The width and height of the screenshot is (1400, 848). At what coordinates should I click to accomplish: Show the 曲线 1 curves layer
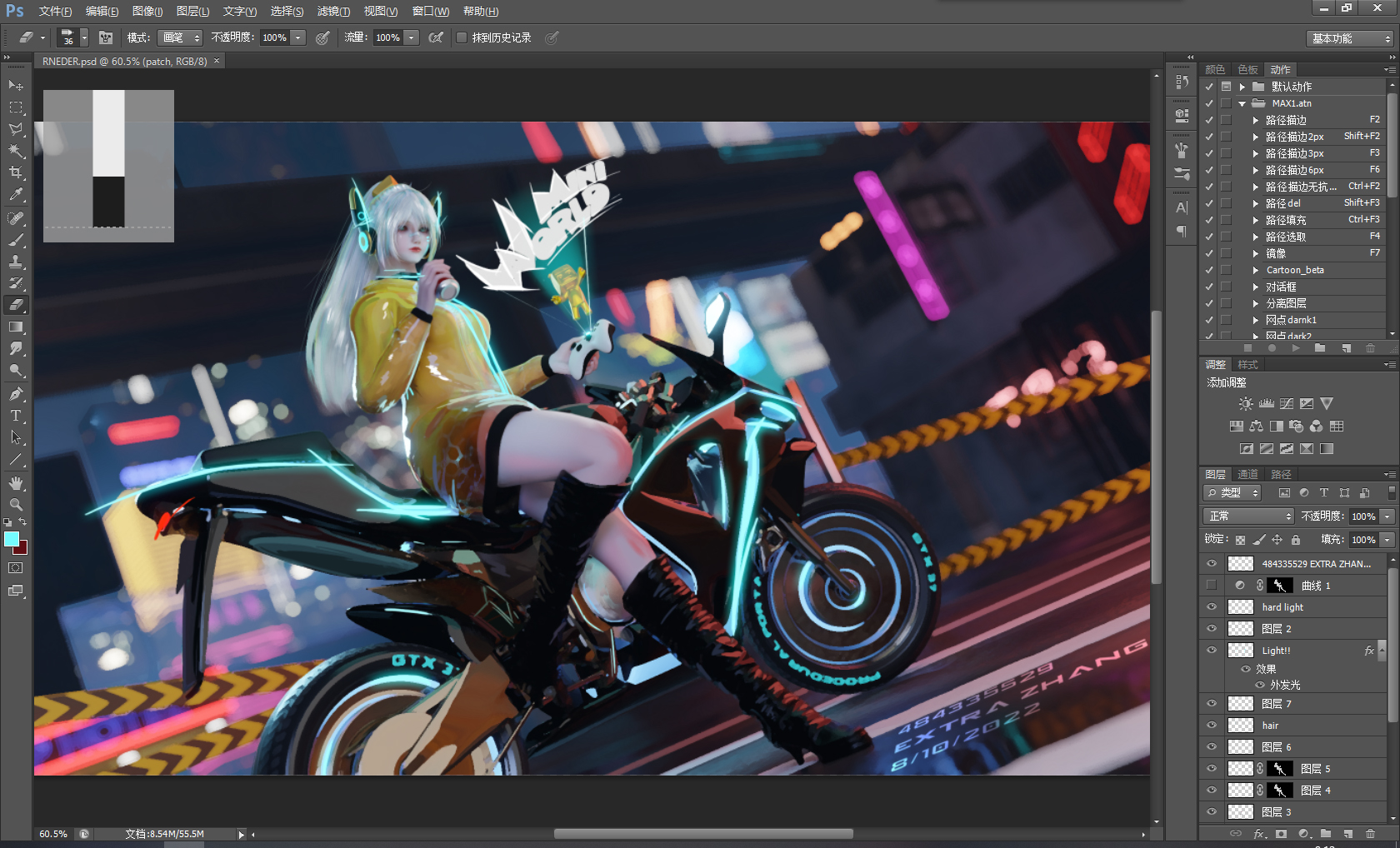point(1212,586)
